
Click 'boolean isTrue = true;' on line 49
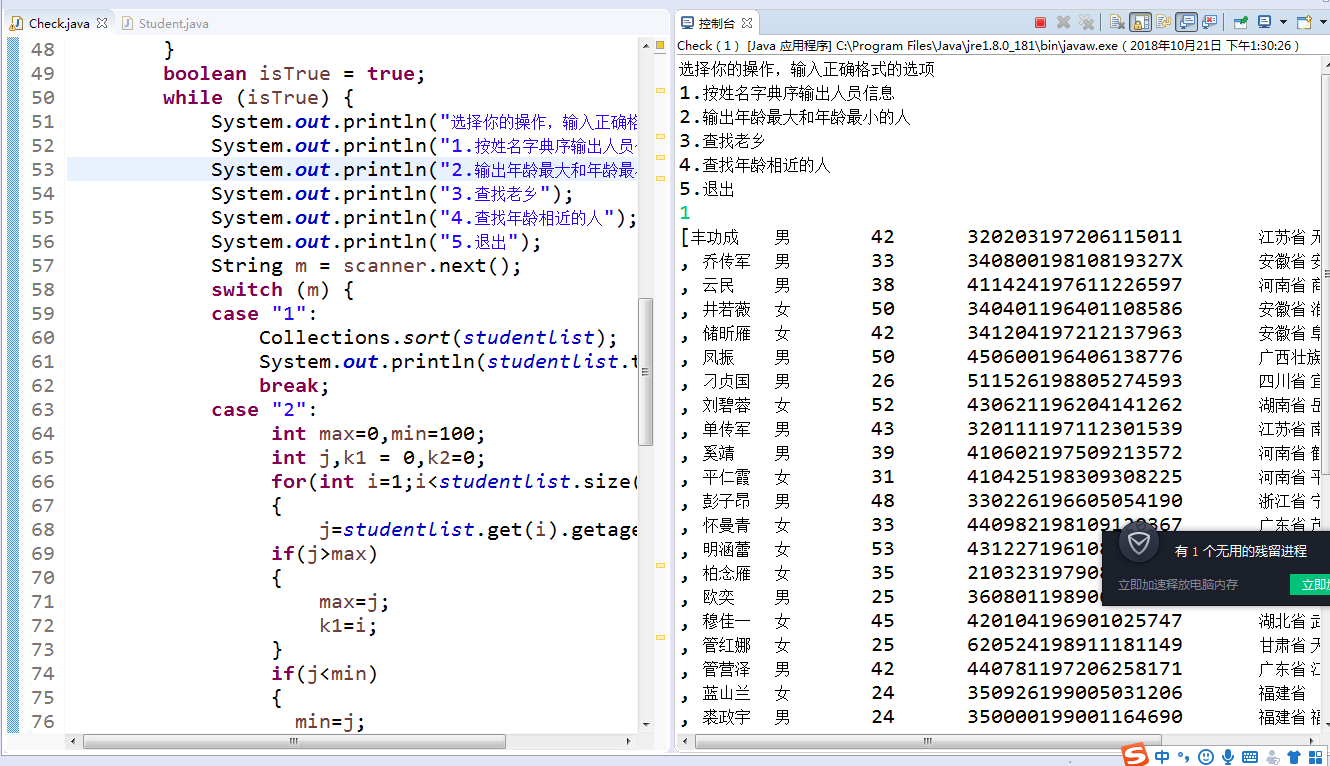point(295,74)
